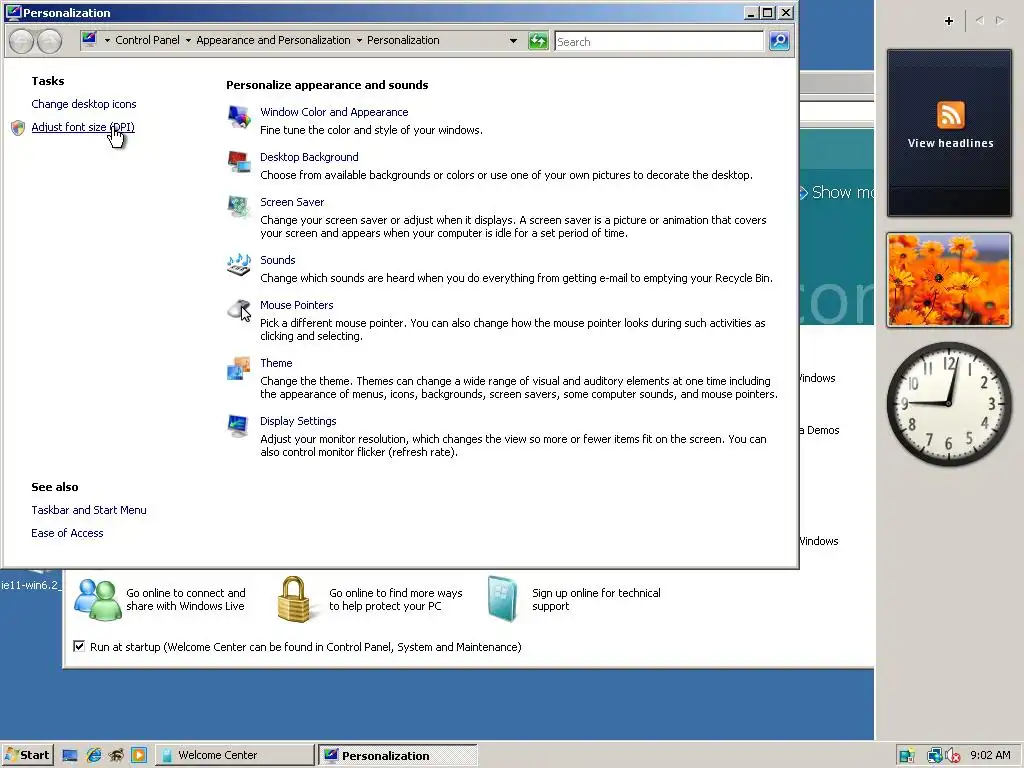Click Control Panel breadcrumb segment
Screen dimensions: 1024x768
click(147, 40)
